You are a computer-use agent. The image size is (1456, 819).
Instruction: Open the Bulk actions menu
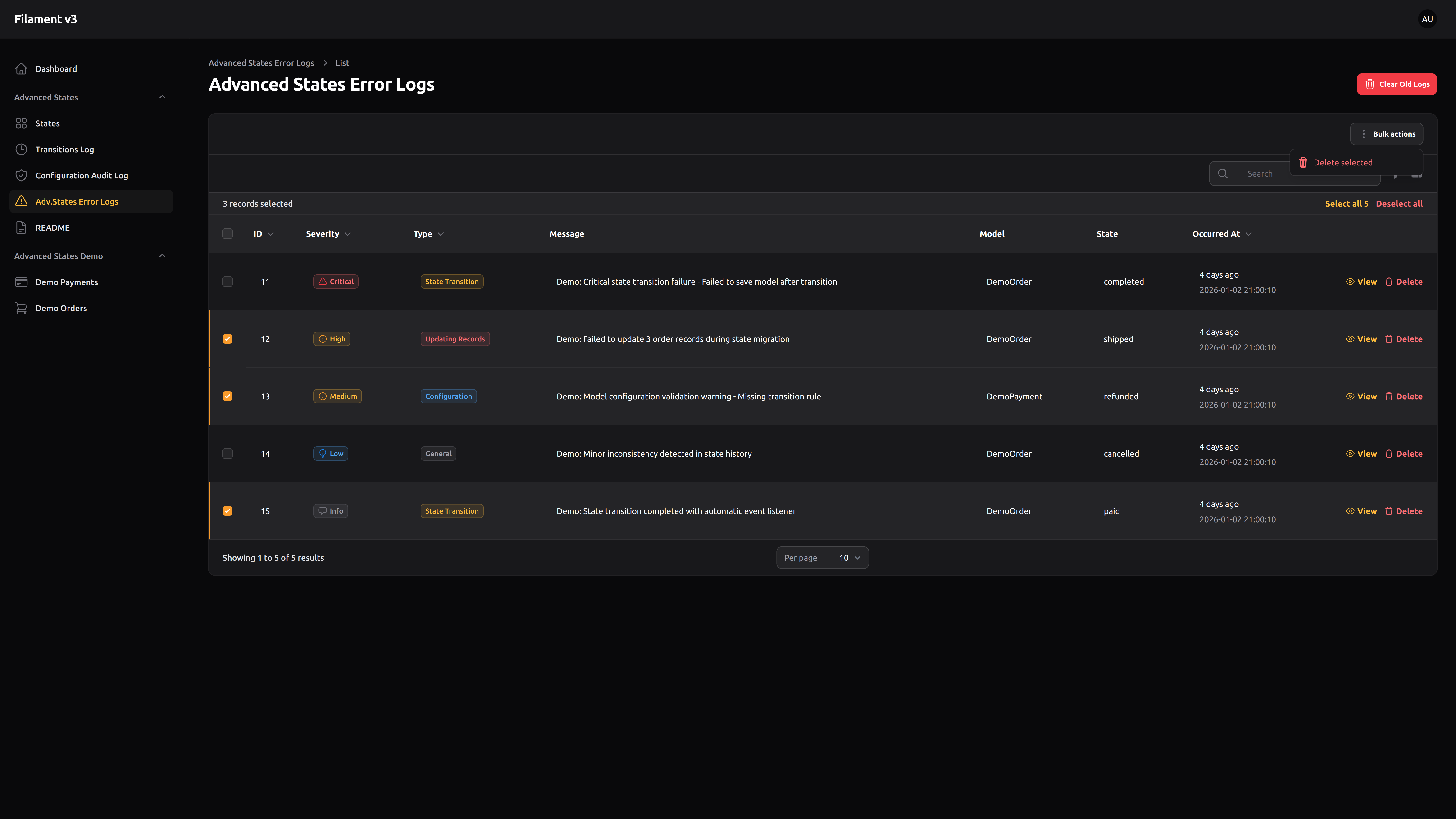click(x=1387, y=134)
